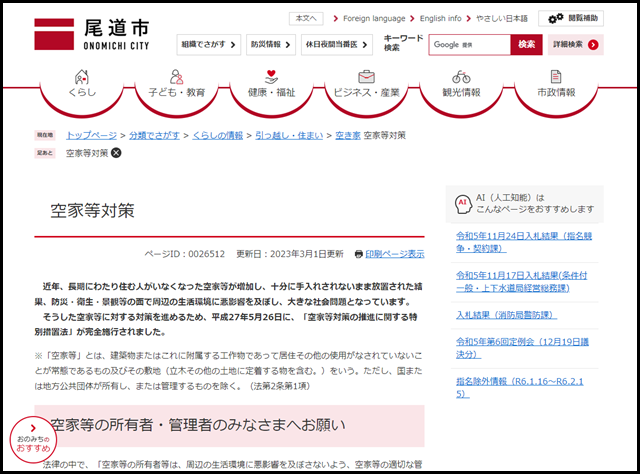Image resolution: width=640 pixels, height=474 pixels.
Task: Click 更新日：2023年3月1日更新 text
Action: (x=290, y=254)
